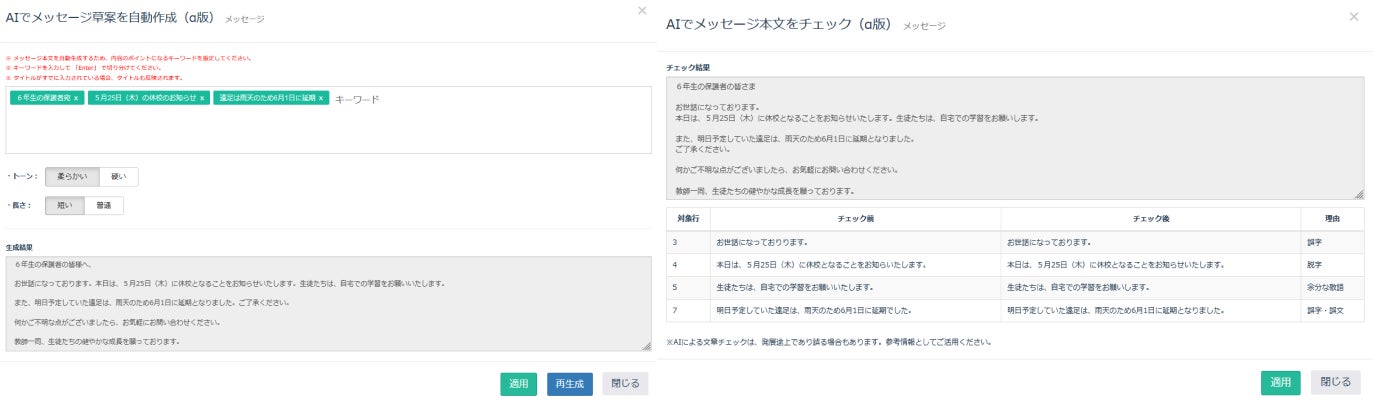This screenshot has height=403, width=1373.
Task: Focus the キーワード input field
Action: point(480,100)
